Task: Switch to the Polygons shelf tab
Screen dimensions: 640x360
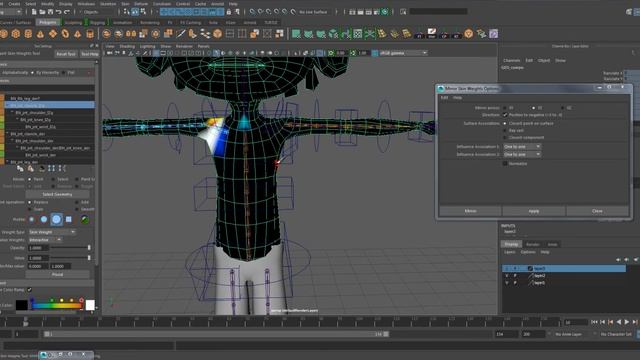Action: coord(48,22)
